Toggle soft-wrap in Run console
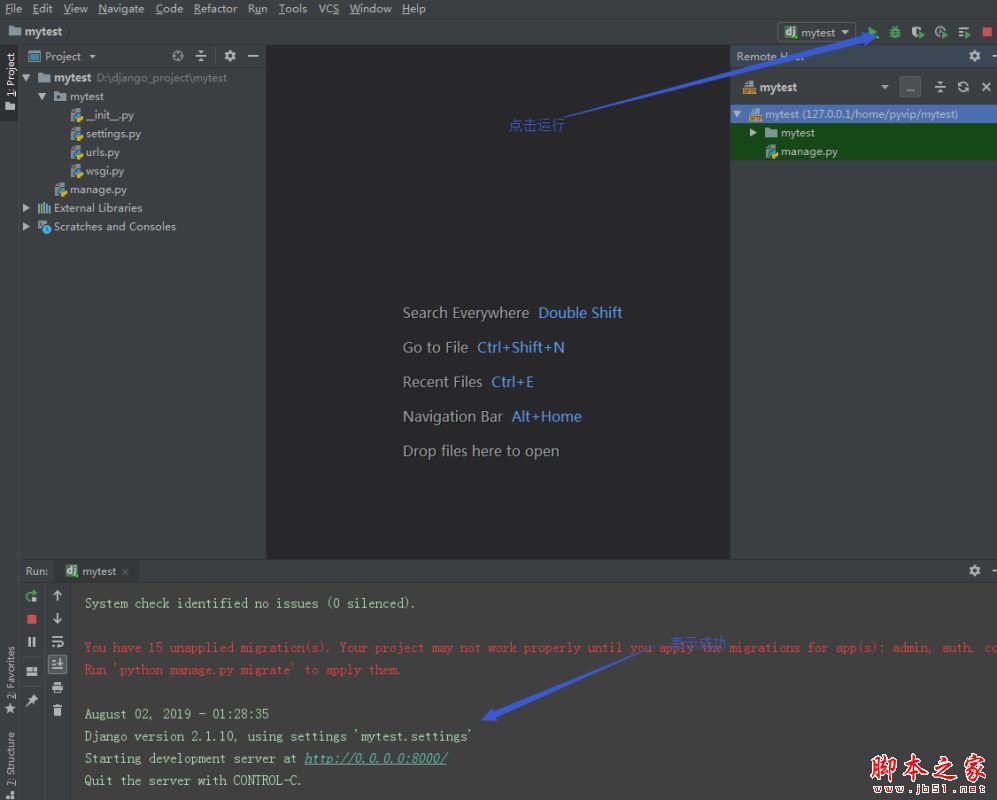The height and width of the screenshot is (800, 997). (x=57, y=642)
